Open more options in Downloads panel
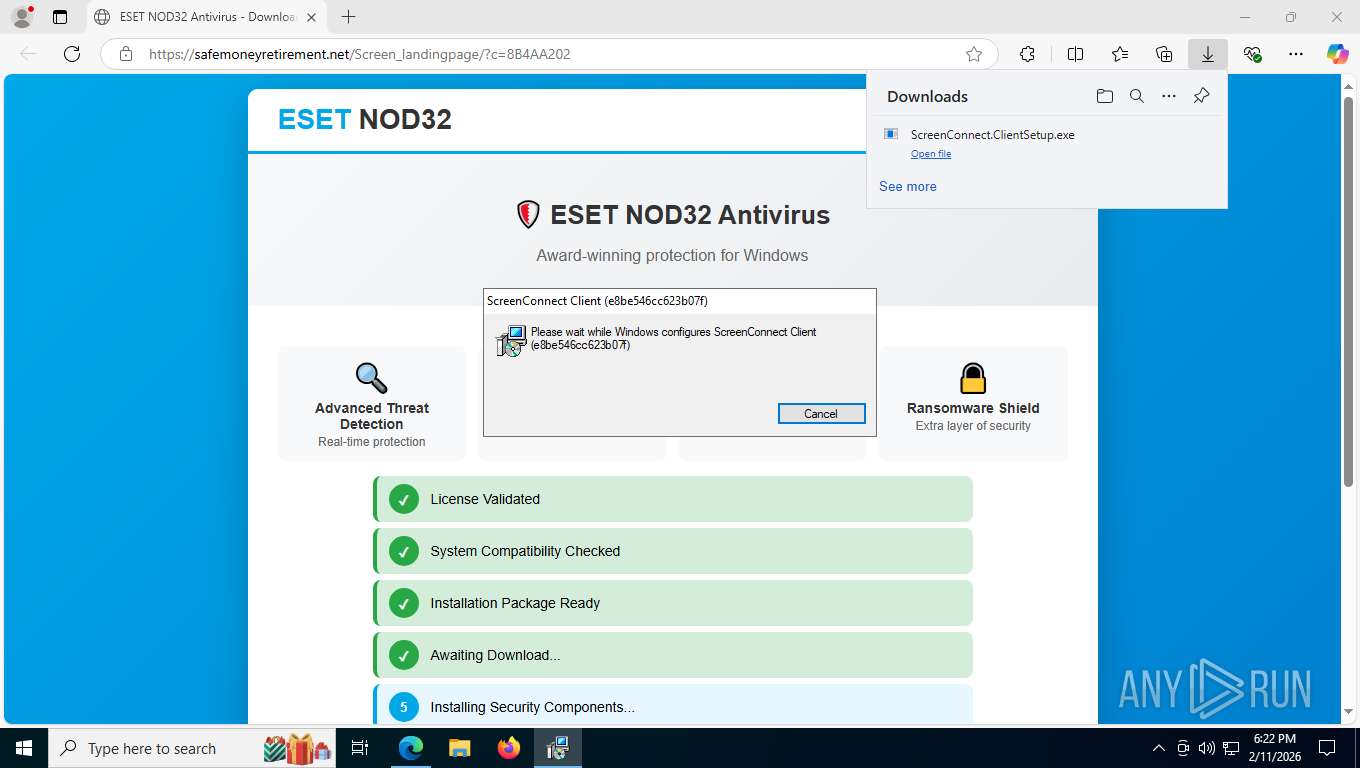The height and width of the screenshot is (768, 1360). tap(1169, 96)
